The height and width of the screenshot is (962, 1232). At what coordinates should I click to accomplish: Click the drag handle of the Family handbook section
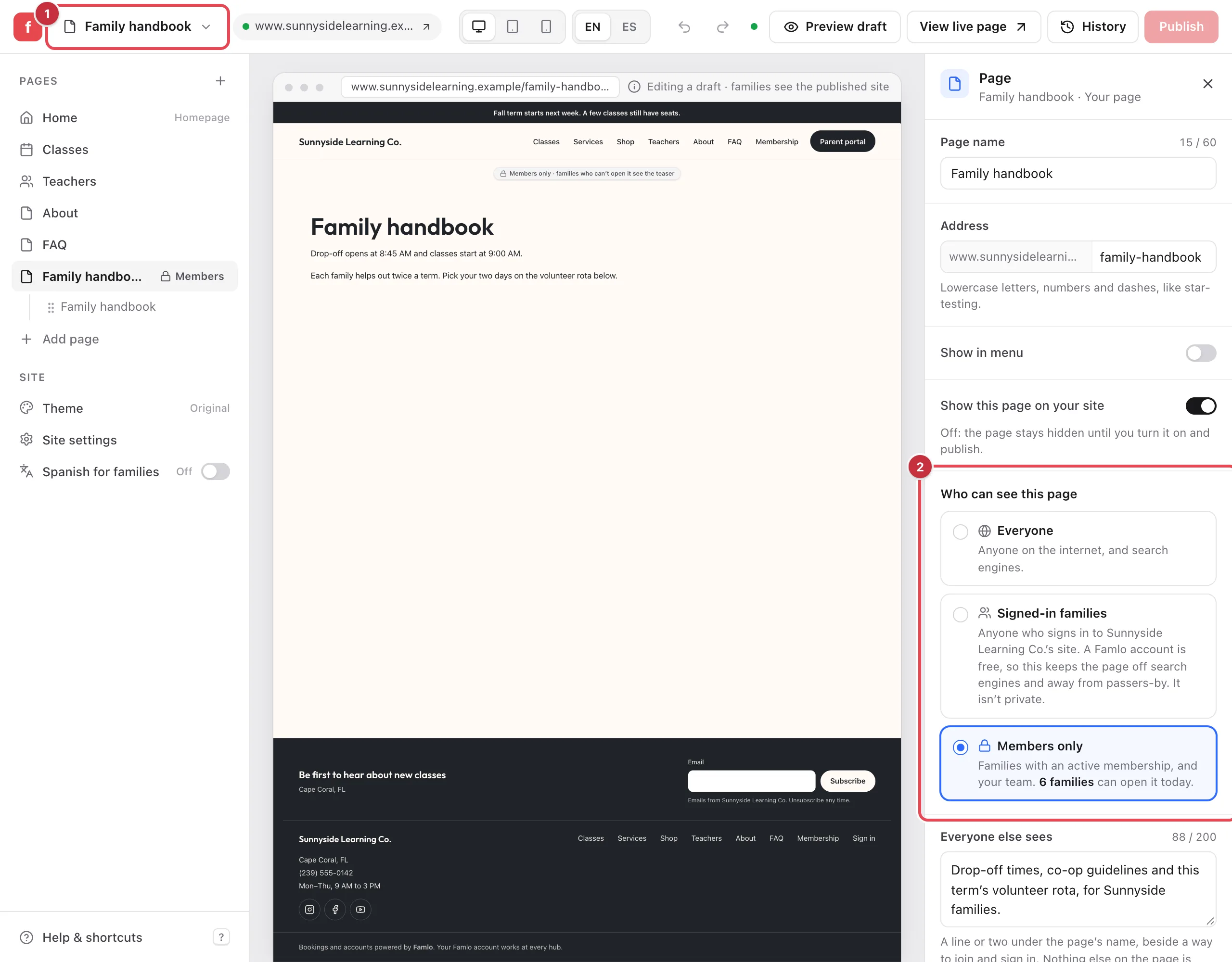[51, 307]
